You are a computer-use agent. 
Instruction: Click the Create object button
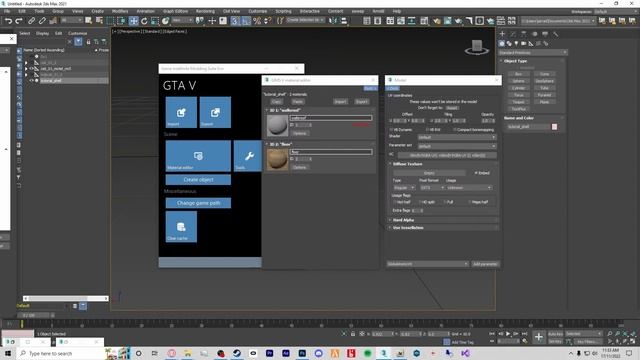coord(198,180)
